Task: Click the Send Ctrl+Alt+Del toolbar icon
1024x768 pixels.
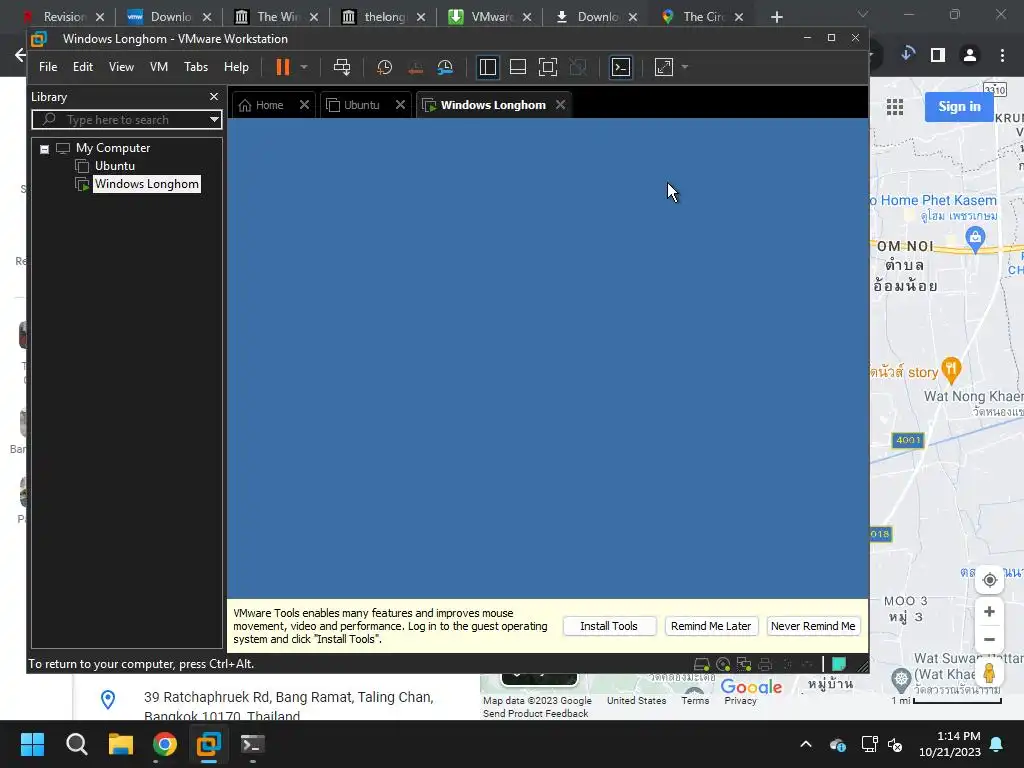Action: 342,67
